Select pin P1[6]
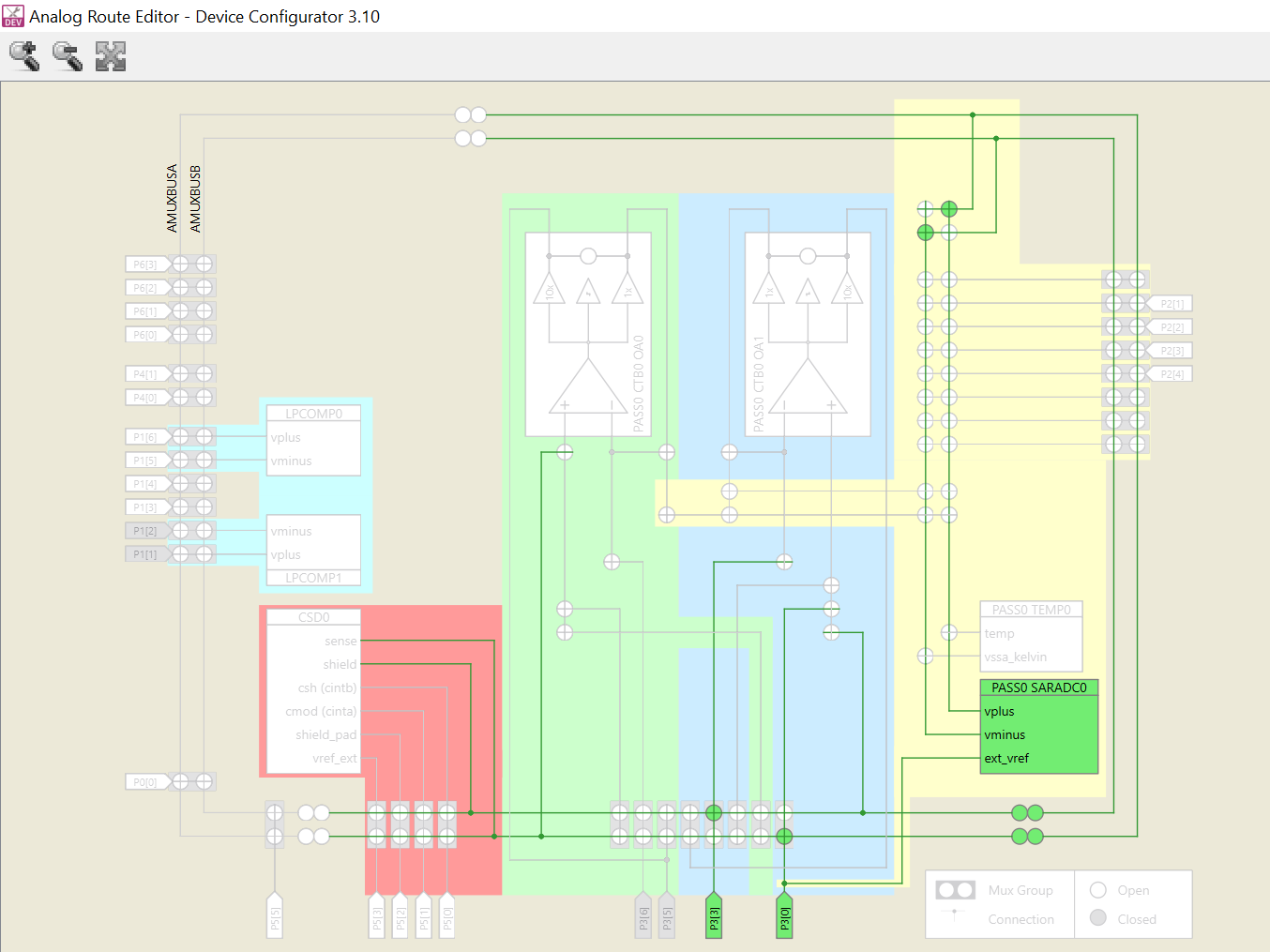This screenshot has width=1270, height=952. pos(148,437)
